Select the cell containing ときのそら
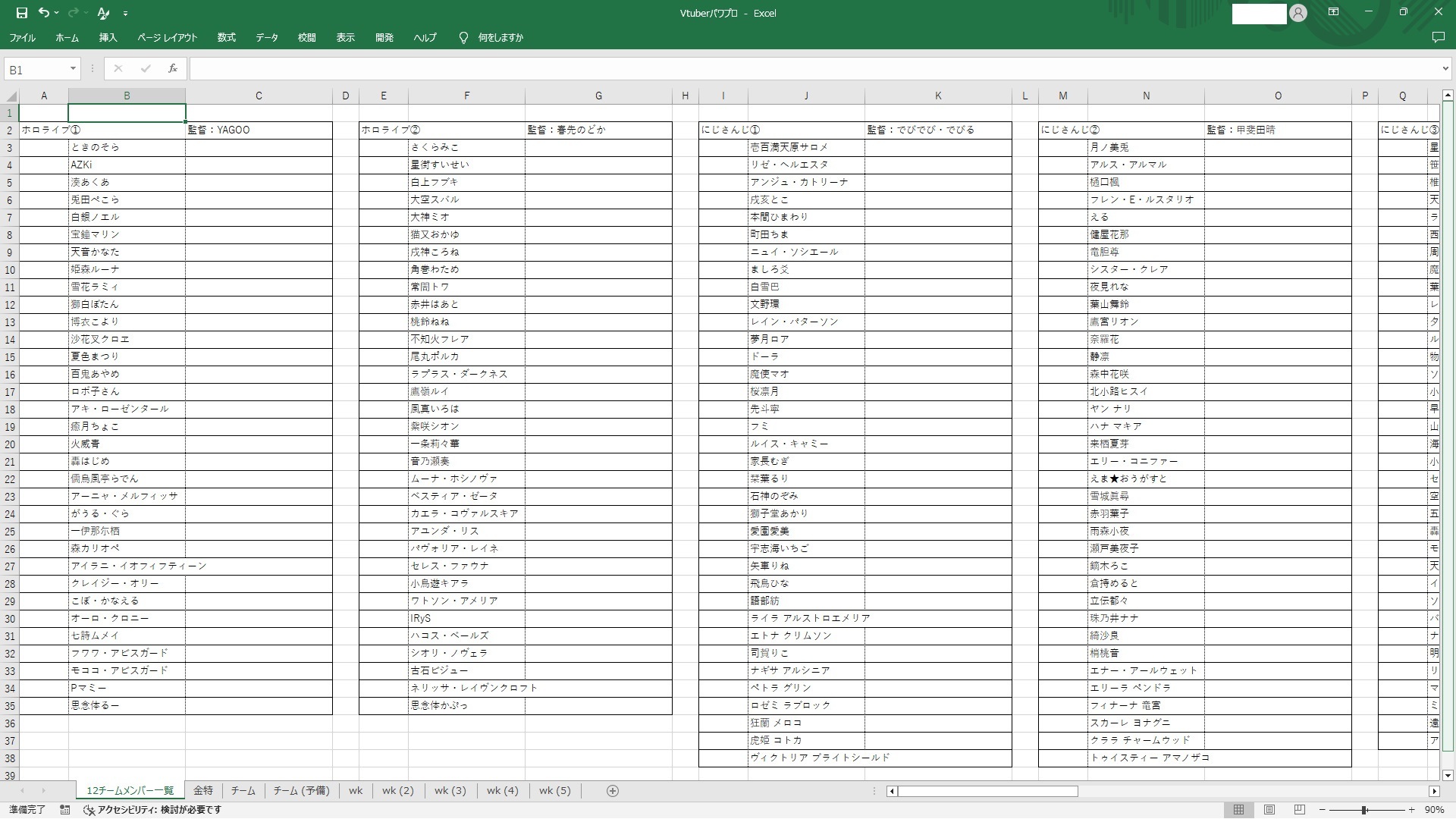 (127, 147)
